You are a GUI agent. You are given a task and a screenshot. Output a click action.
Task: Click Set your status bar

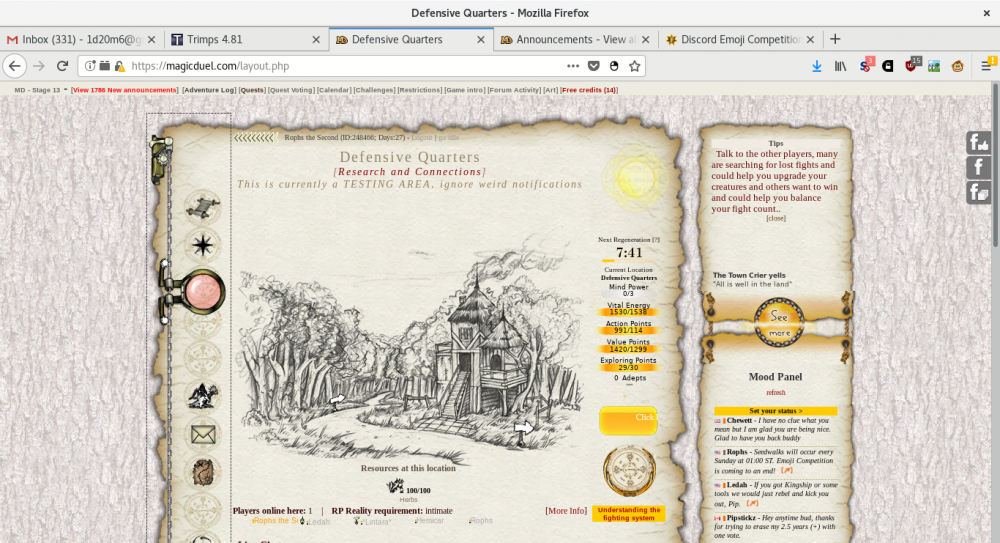pyautogui.click(x=776, y=411)
